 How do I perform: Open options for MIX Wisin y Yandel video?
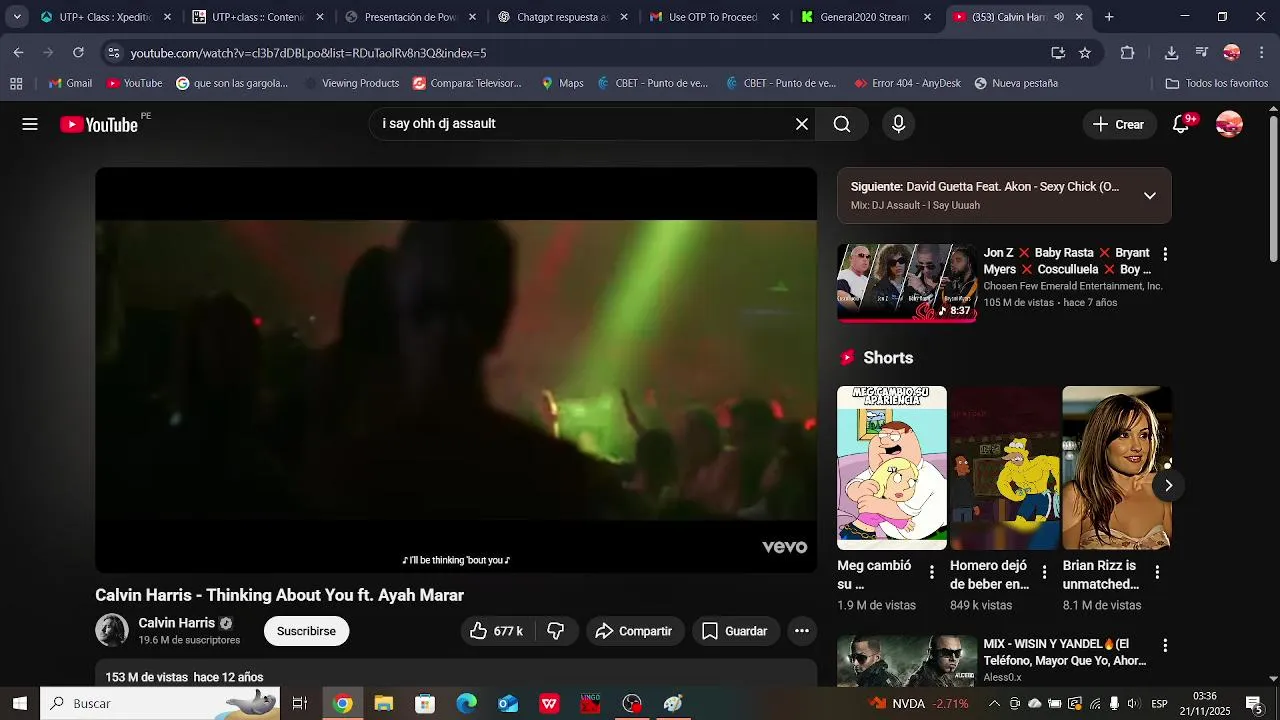[1164, 646]
